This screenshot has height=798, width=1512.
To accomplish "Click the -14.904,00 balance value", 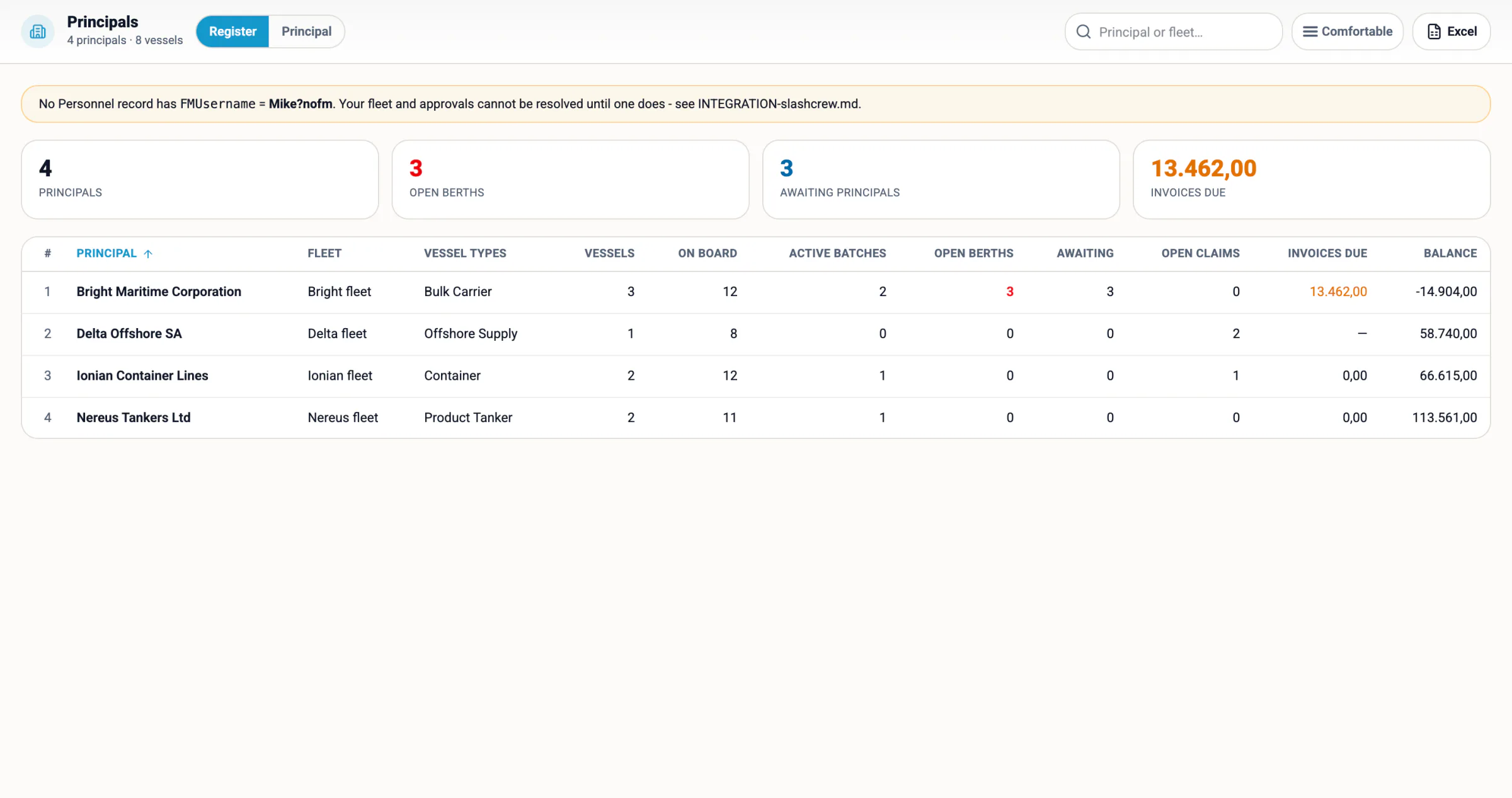I will click(1446, 292).
